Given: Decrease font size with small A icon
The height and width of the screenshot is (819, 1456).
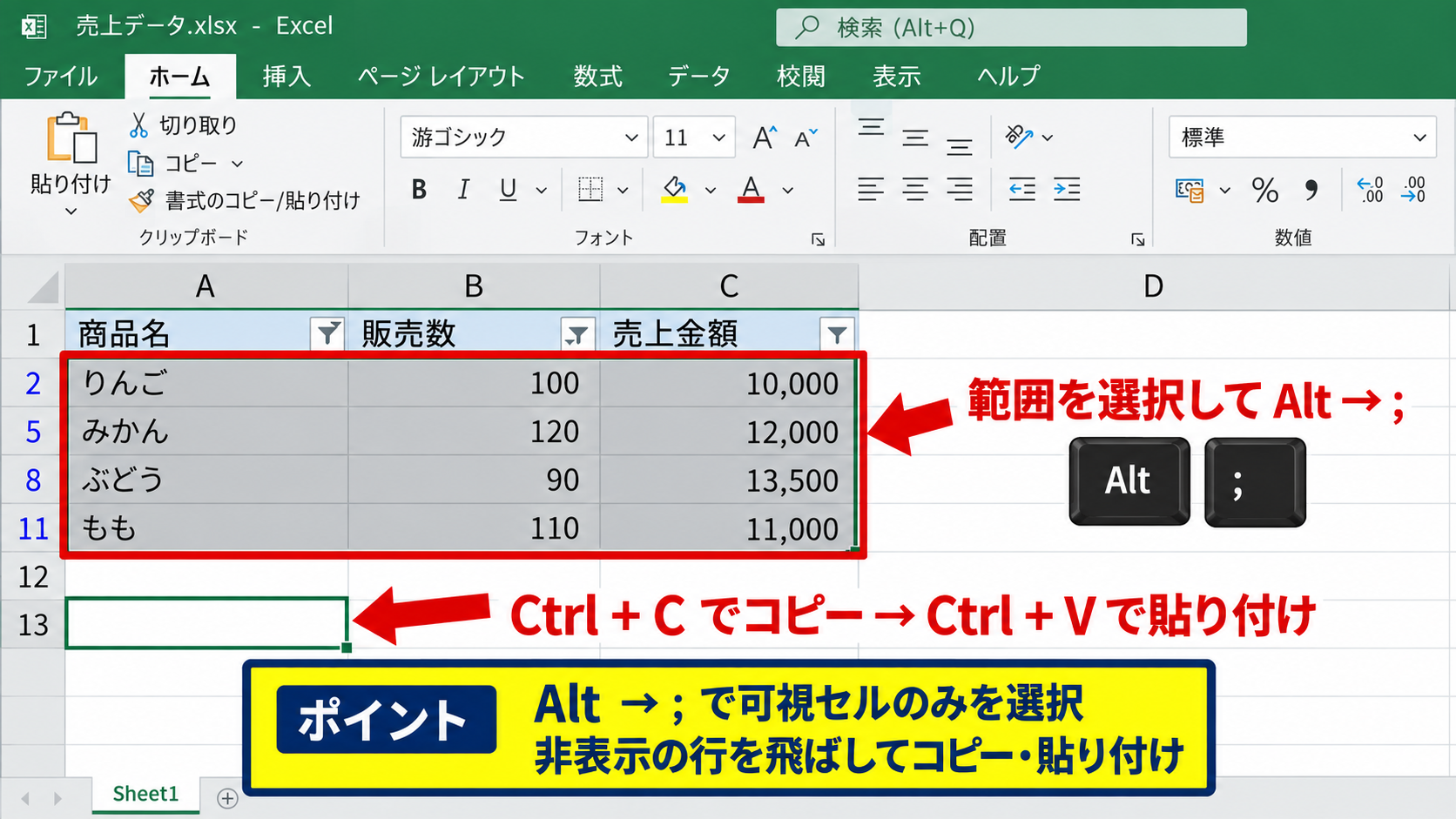Looking at the screenshot, I should point(806,138).
